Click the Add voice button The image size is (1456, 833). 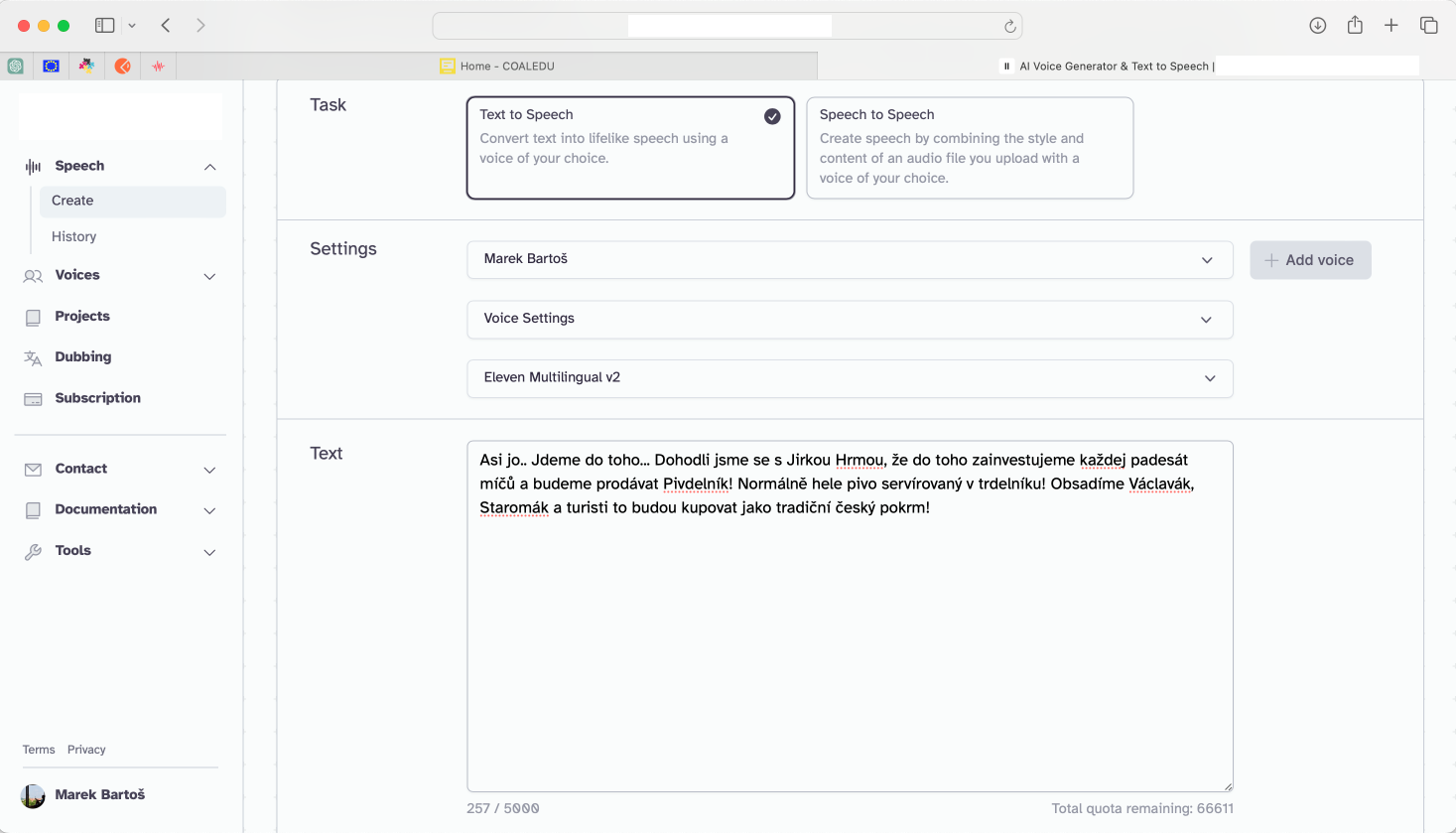[x=1310, y=260]
